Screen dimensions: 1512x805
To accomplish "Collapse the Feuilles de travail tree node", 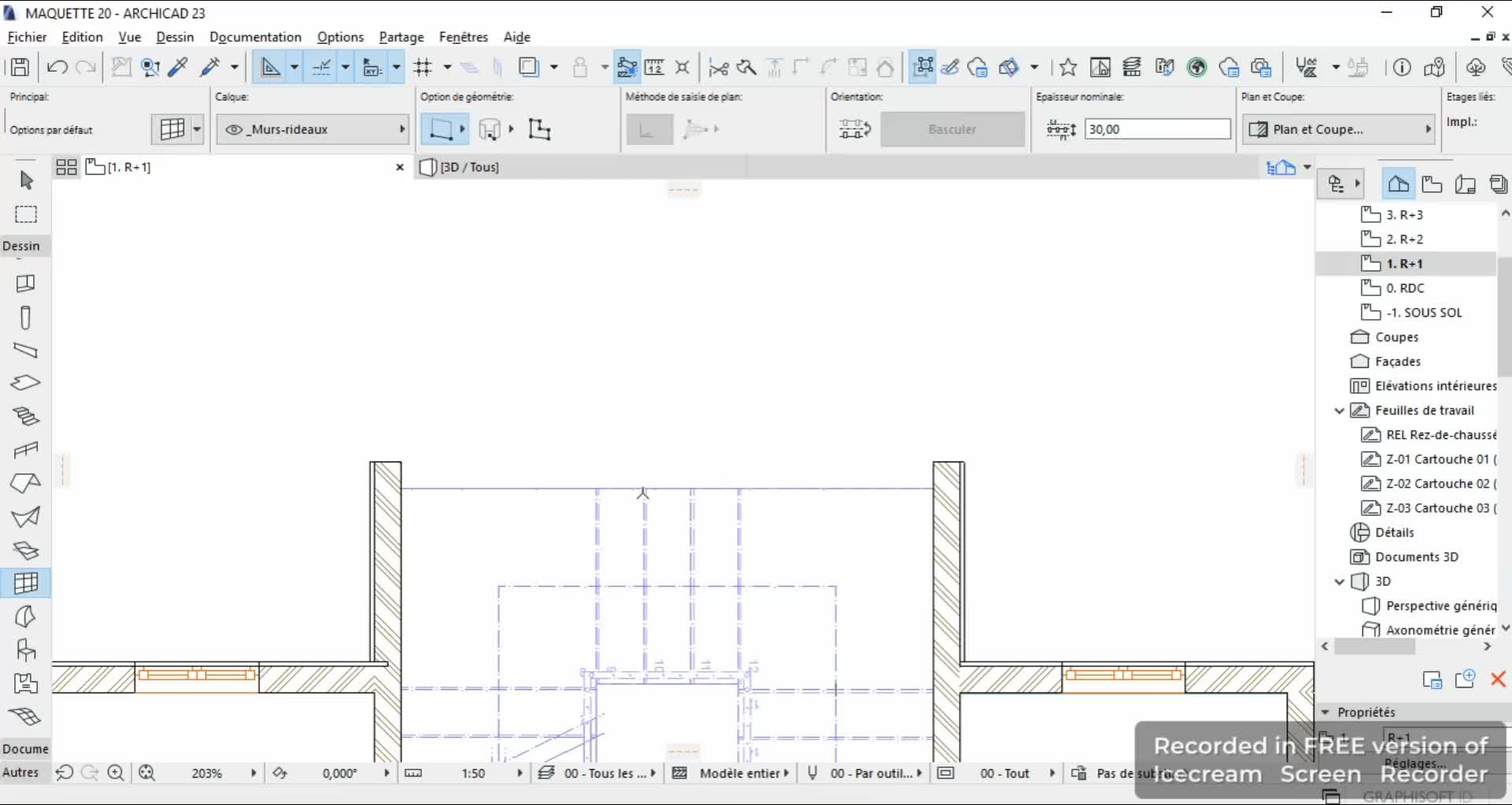I will pyautogui.click(x=1339, y=410).
